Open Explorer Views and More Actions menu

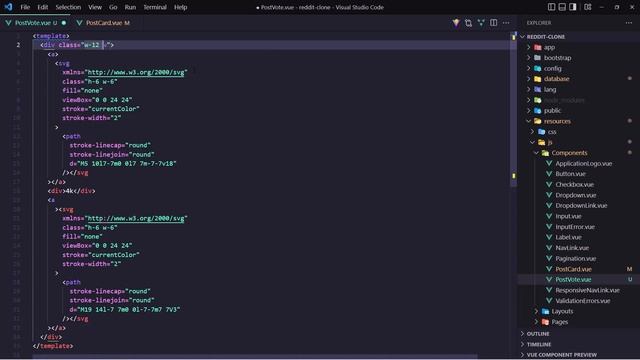pyautogui.click(x=629, y=23)
